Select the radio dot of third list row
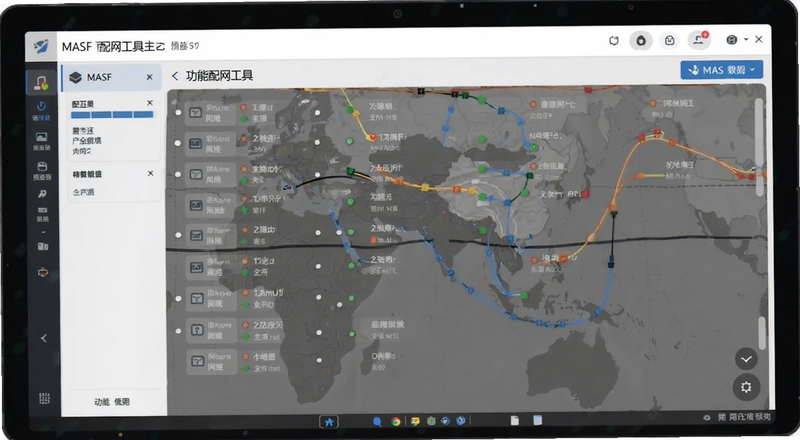 coord(178,174)
